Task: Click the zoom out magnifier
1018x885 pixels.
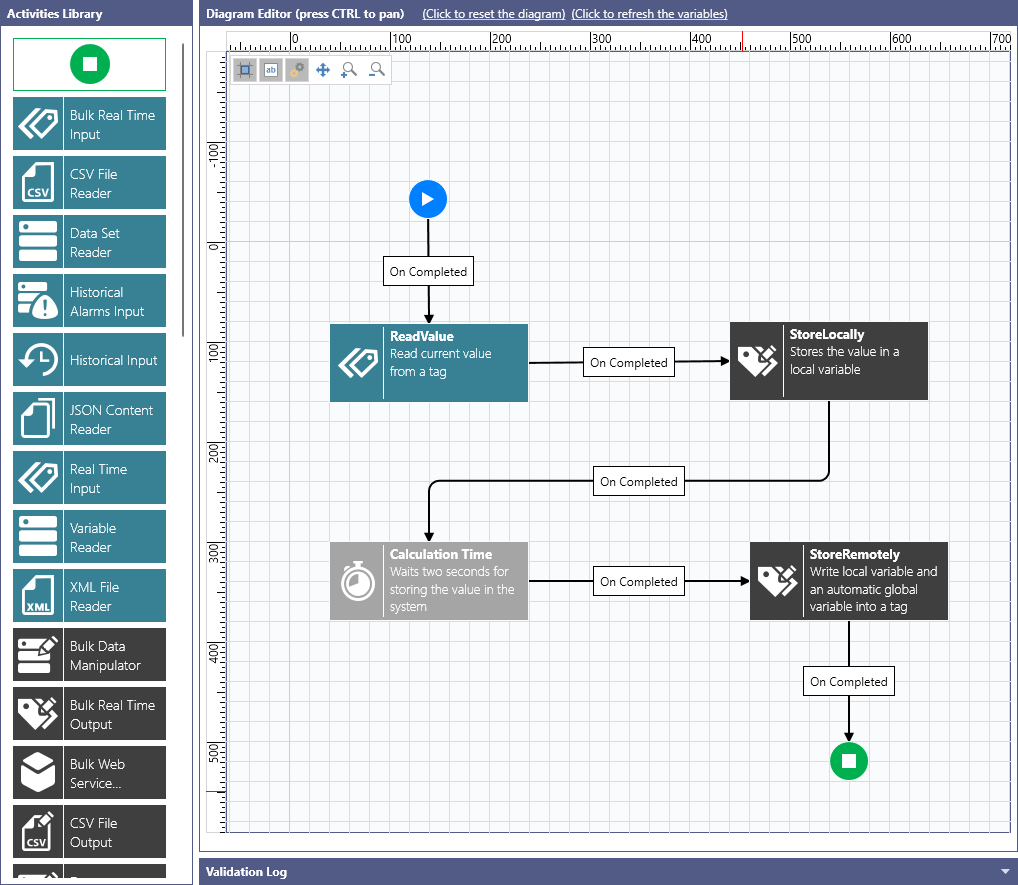Action: point(377,69)
